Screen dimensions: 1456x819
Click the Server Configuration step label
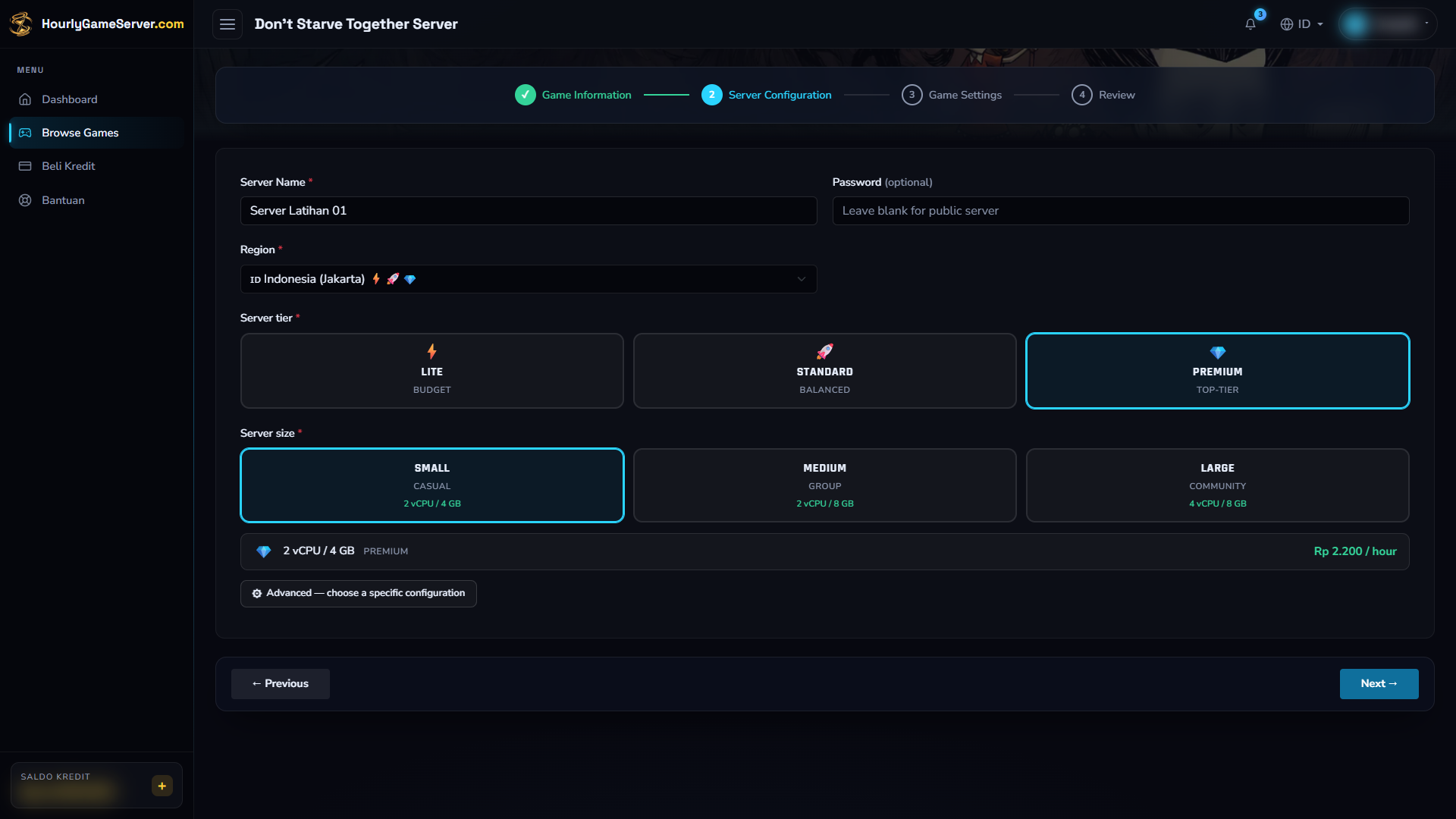pos(780,95)
